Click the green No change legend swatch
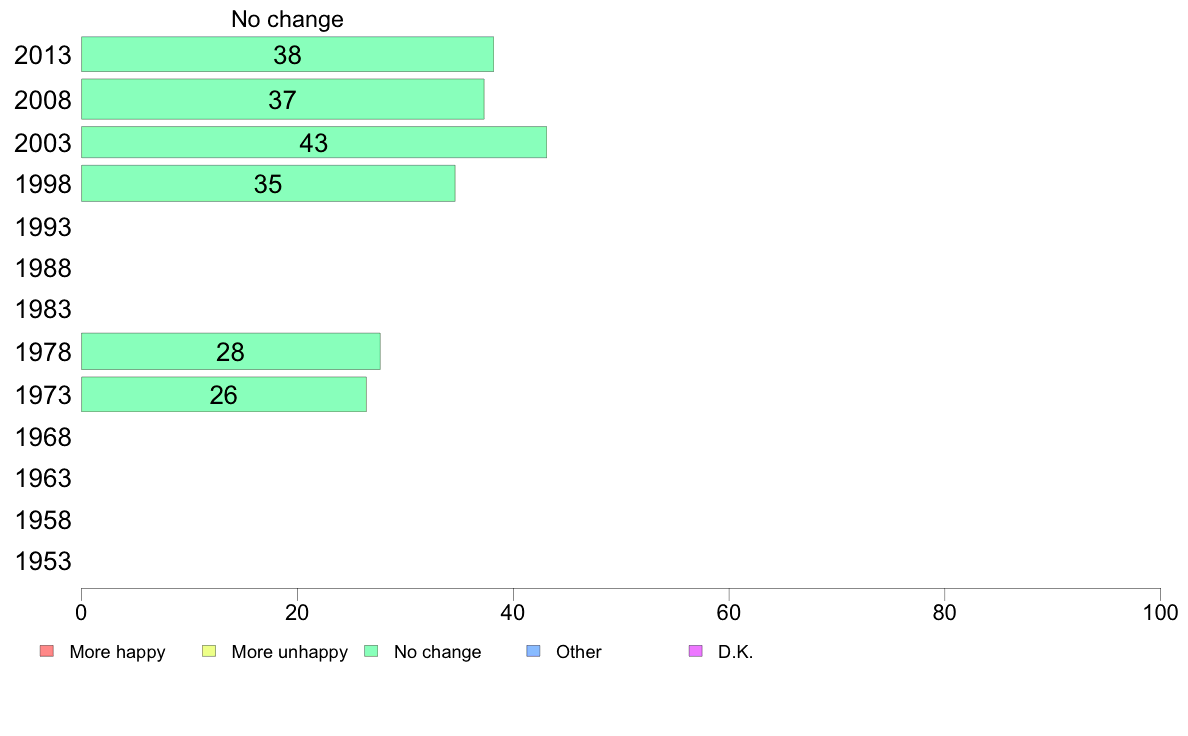This screenshot has height=736, width=1188. pyautogui.click(x=371, y=651)
